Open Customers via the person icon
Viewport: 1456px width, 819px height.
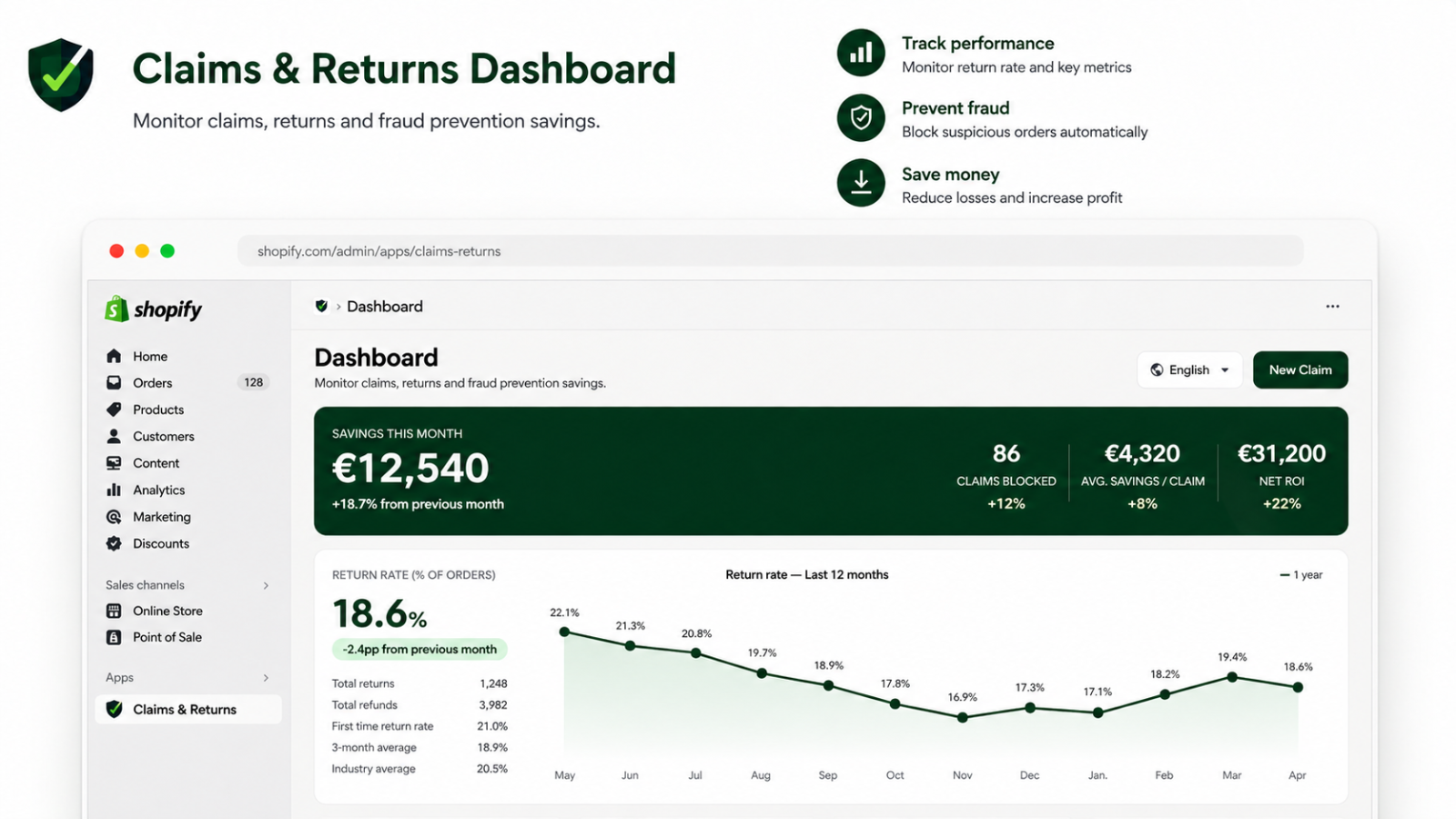114,436
